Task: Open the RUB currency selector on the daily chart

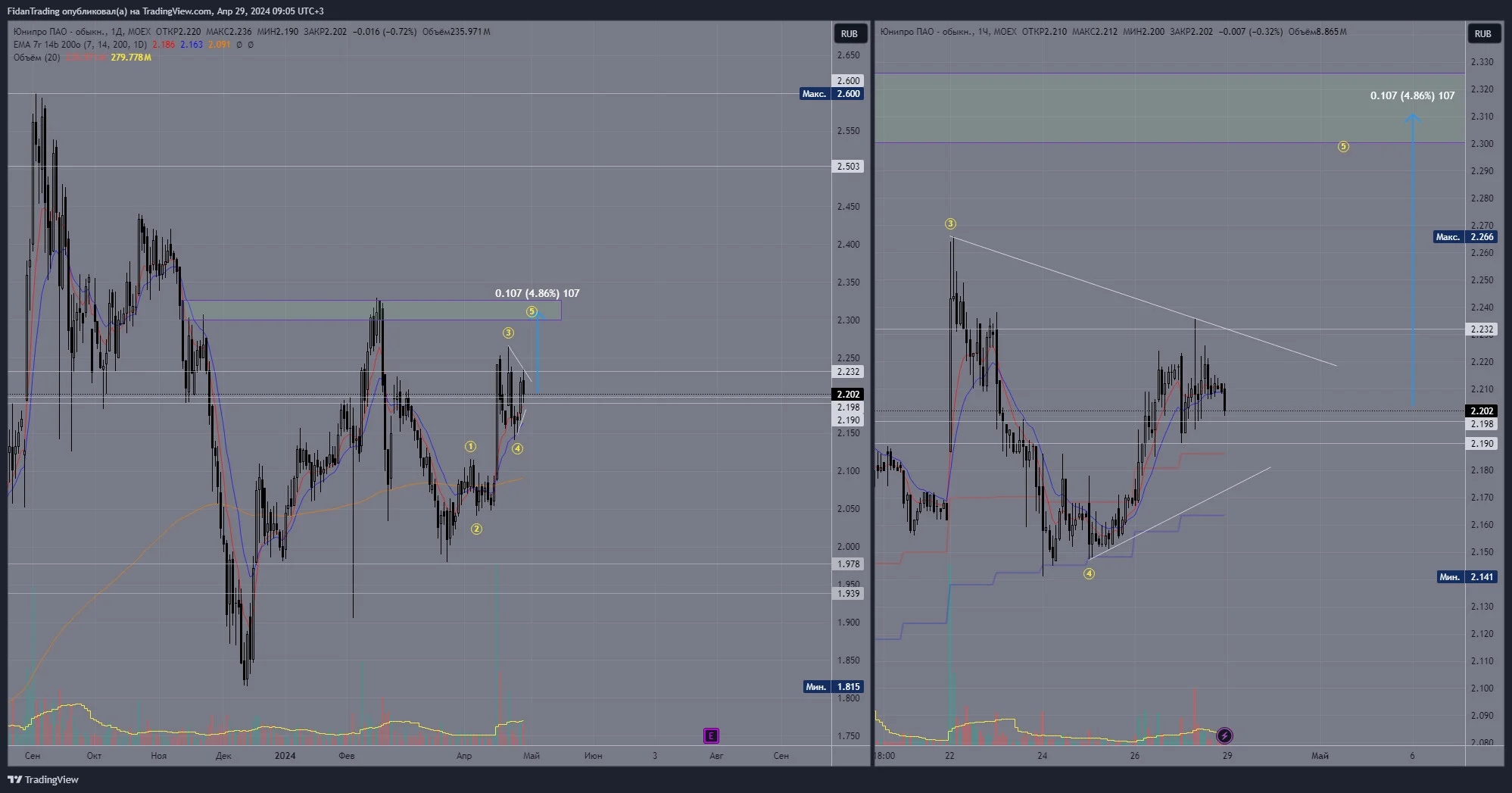Action: [x=849, y=33]
